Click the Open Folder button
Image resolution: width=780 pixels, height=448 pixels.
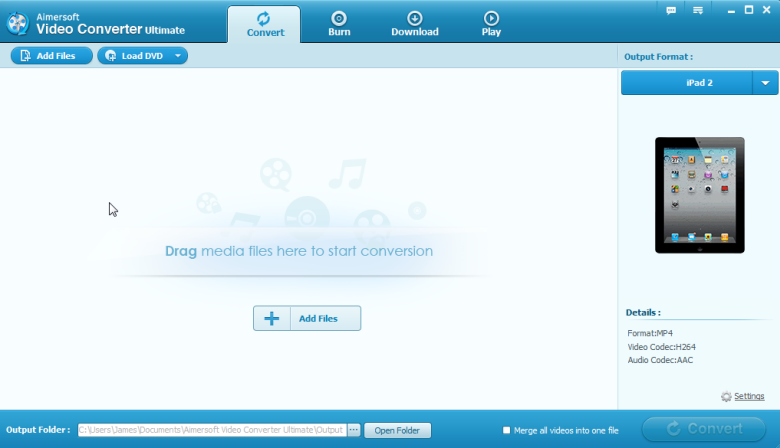[397, 430]
